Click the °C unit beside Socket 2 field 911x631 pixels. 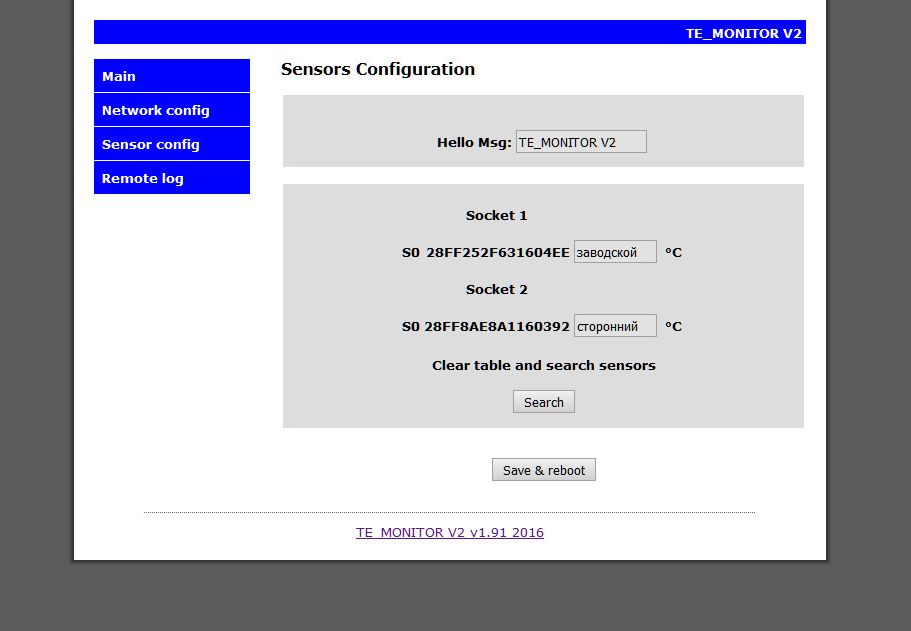(x=673, y=327)
